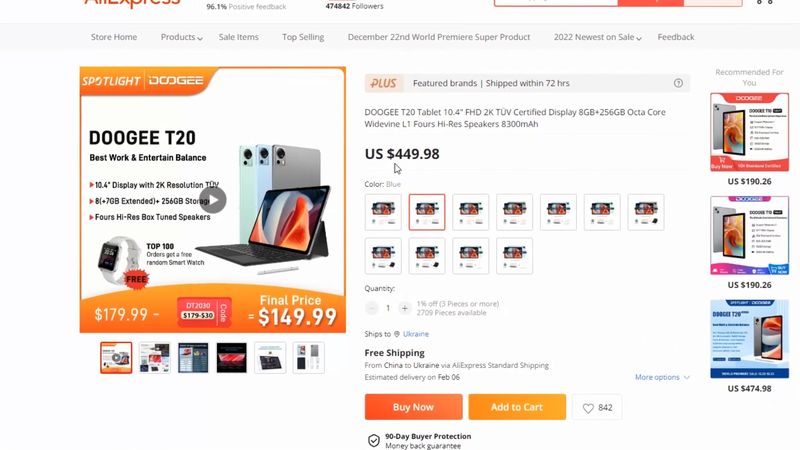Select the first color variant swatch
Screen dimensions: 800x450
[x=383, y=212]
